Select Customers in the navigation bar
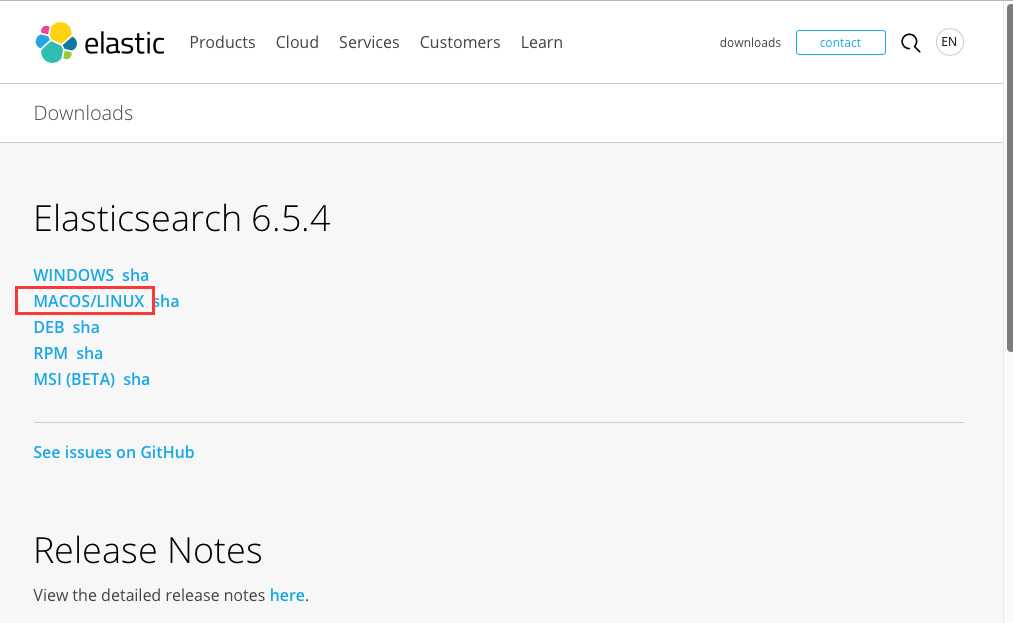The width and height of the screenshot is (1013, 623). point(460,42)
